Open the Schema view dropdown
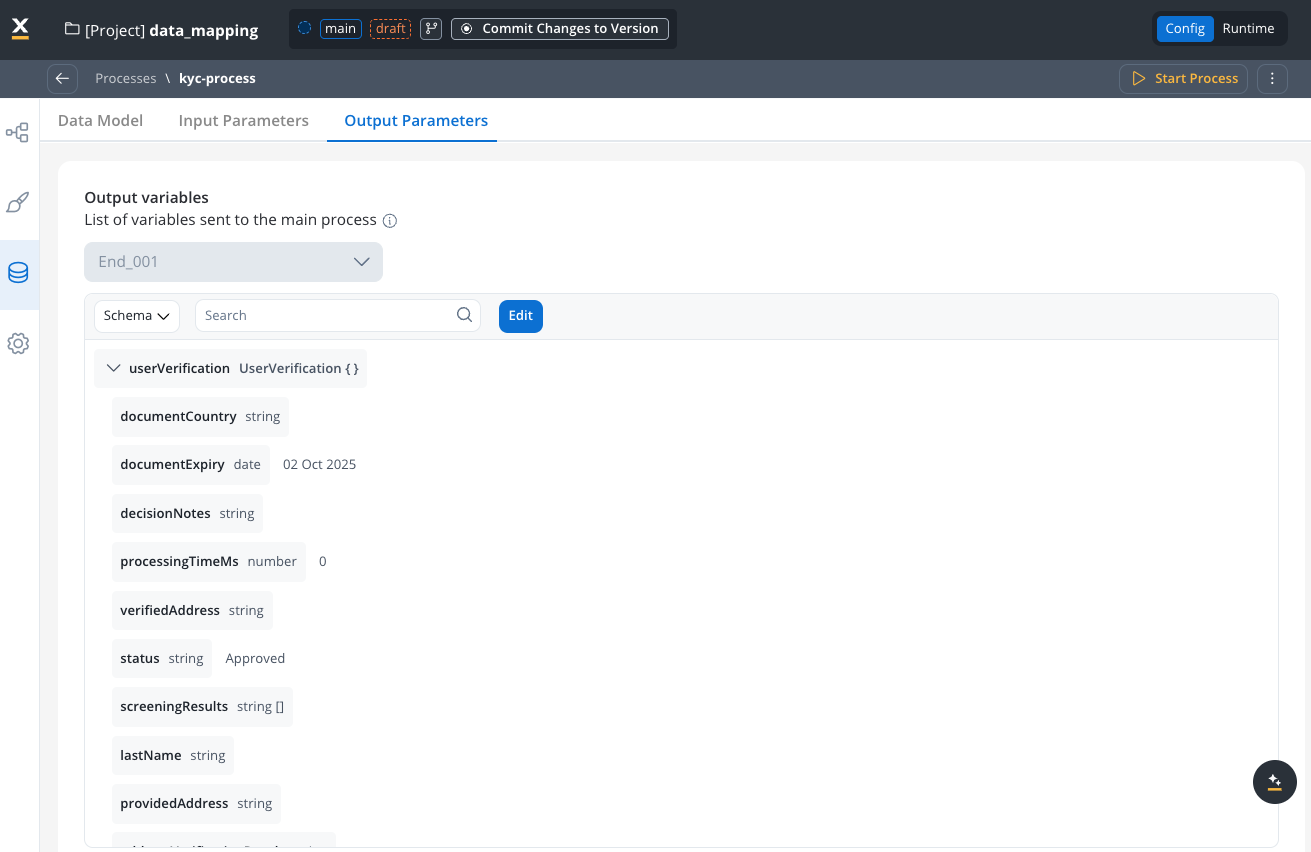Image resolution: width=1311 pixels, height=852 pixels. coord(137,316)
